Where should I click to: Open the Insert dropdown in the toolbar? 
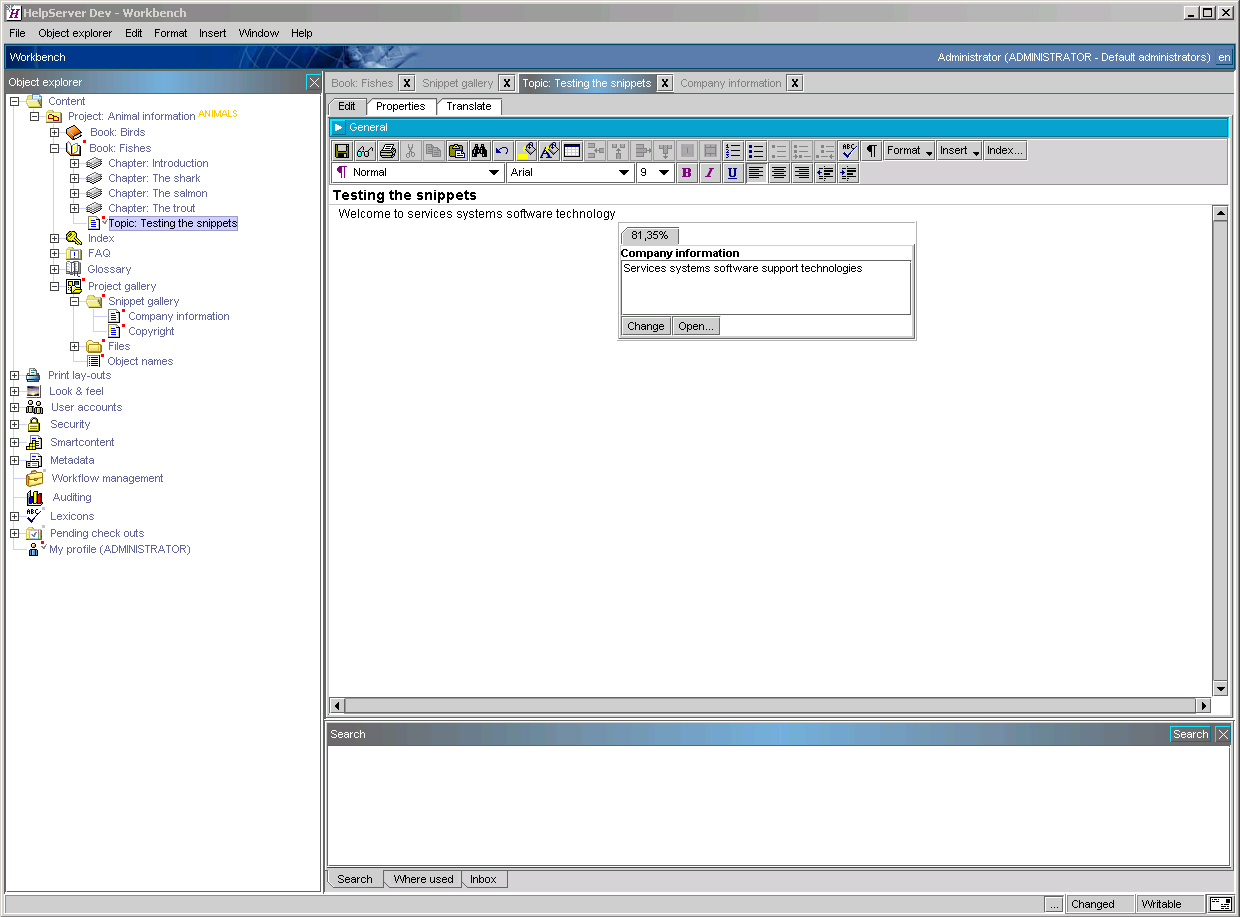point(959,151)
